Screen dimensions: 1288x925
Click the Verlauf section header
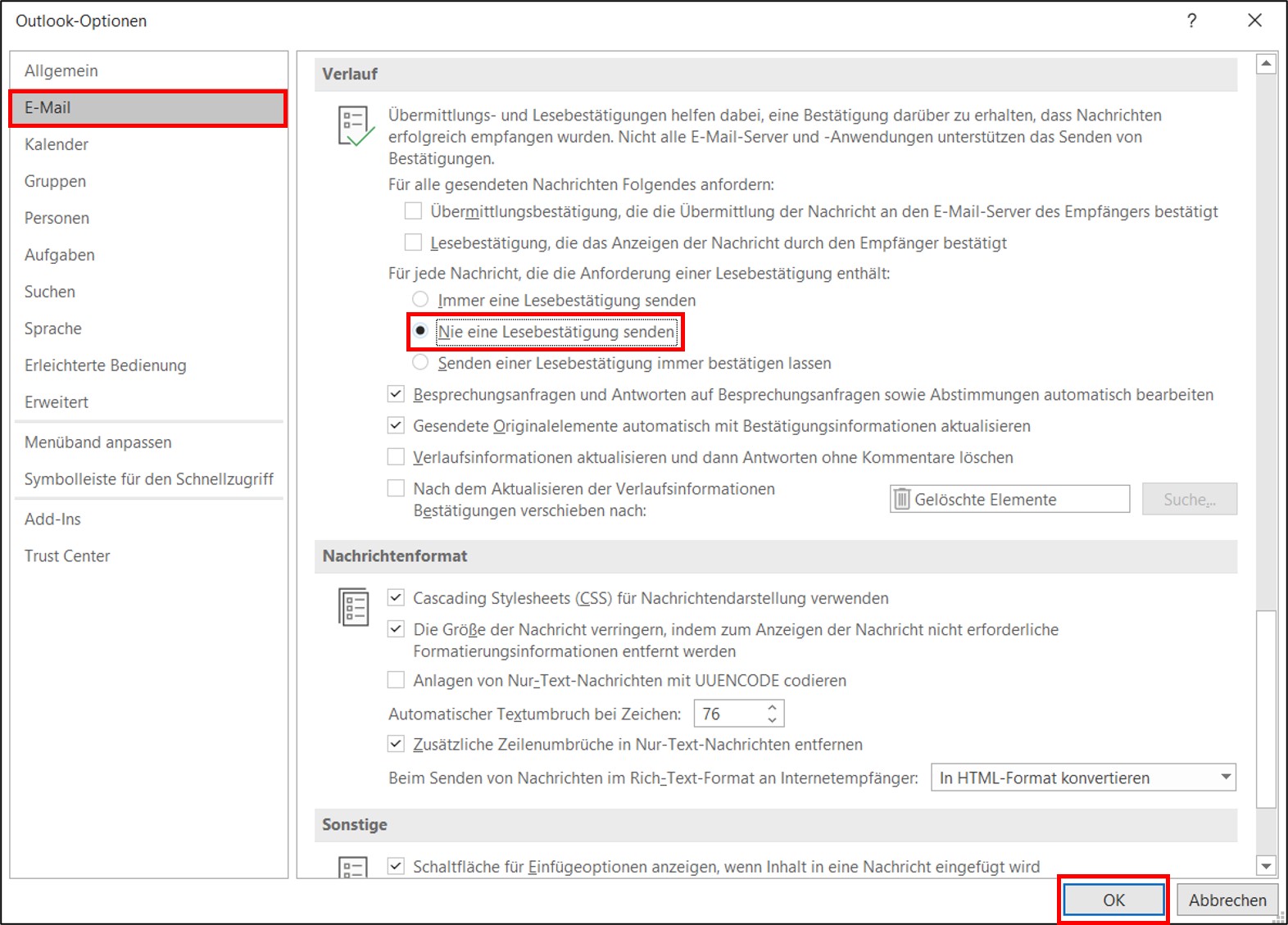coord(775,74)
